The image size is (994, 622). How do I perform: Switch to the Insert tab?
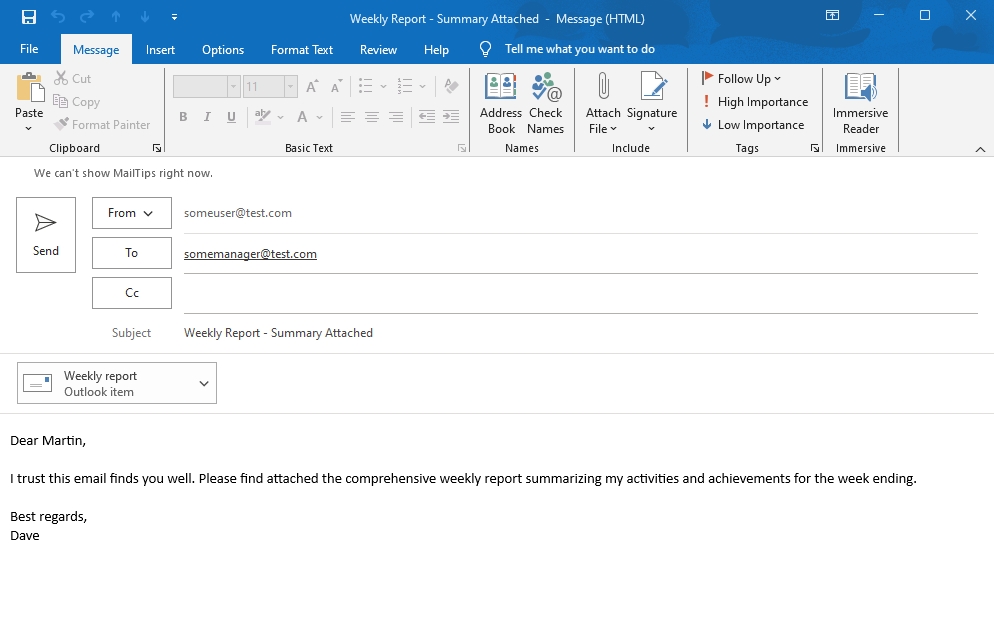click(160, 49)
